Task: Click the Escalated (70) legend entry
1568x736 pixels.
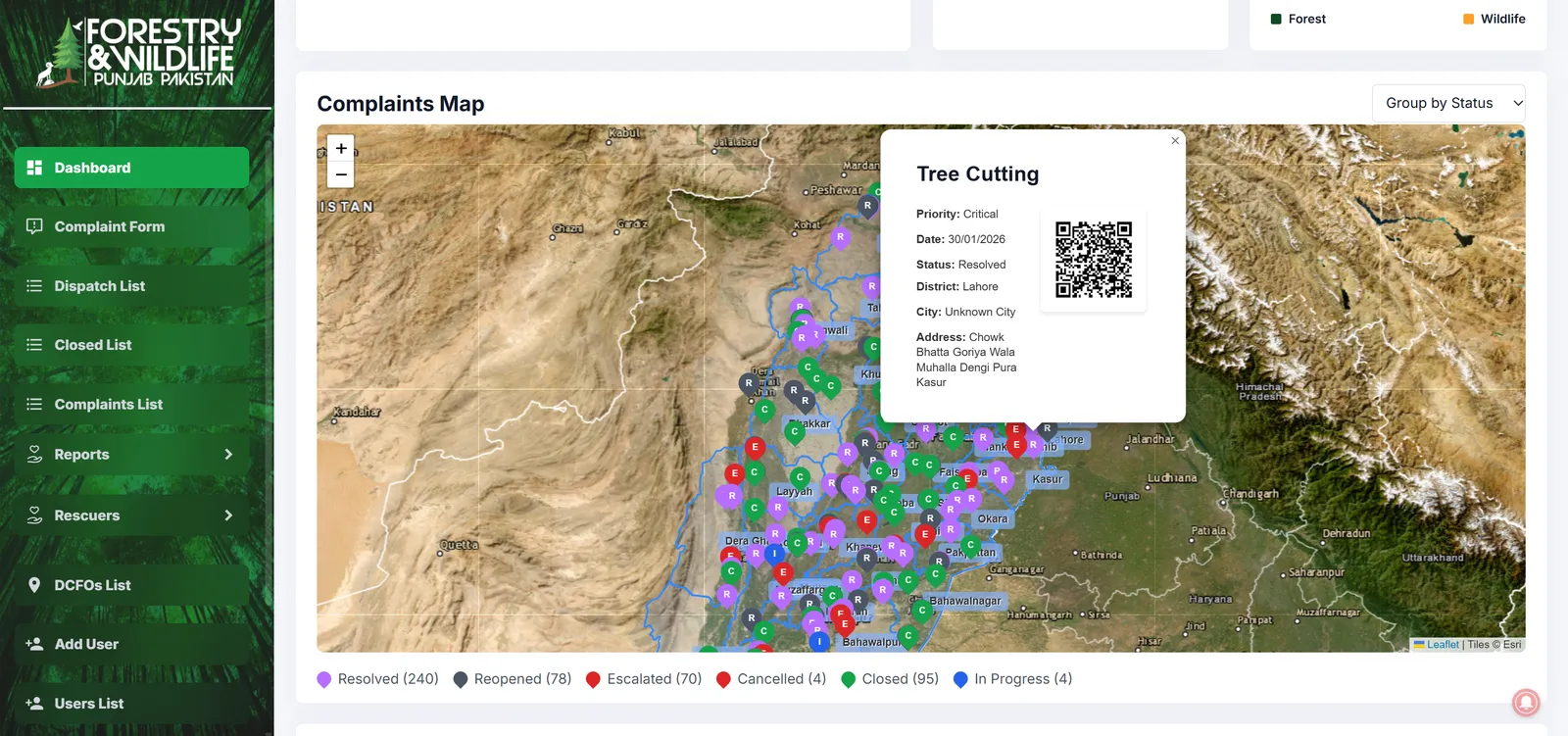Action: click(x=644, y=679)
